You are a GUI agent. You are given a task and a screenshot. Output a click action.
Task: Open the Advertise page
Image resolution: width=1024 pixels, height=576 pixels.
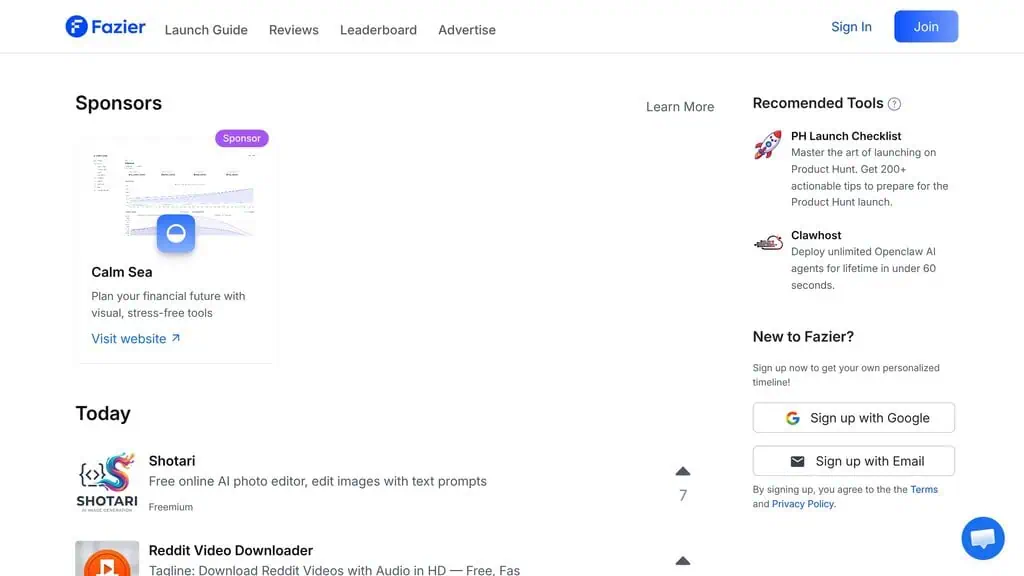pyautogui.click(x=467, y=30)
